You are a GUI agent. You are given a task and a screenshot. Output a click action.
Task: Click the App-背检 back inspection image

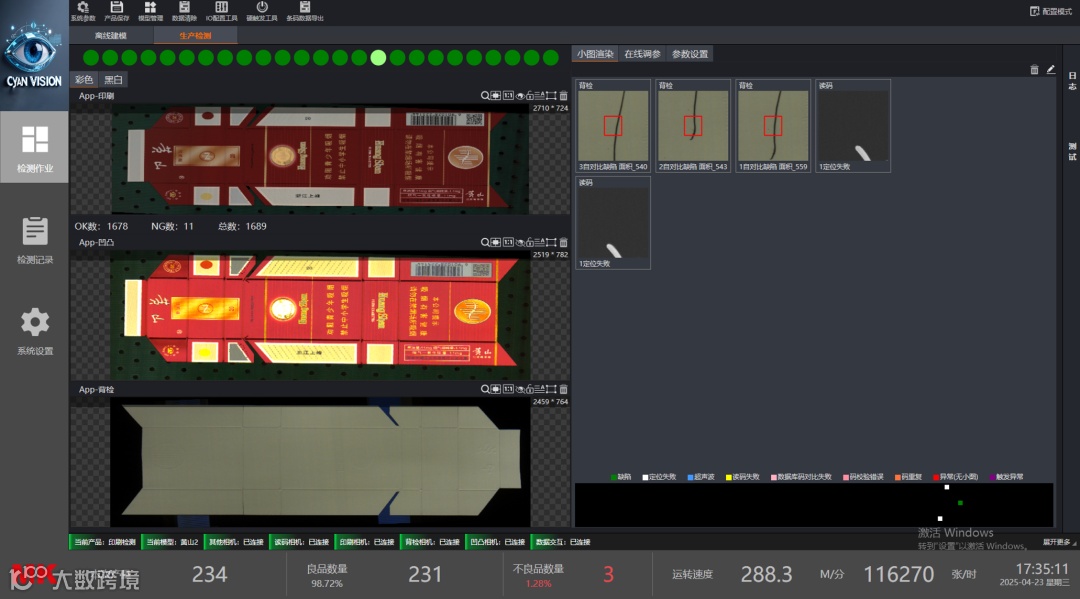320,461
